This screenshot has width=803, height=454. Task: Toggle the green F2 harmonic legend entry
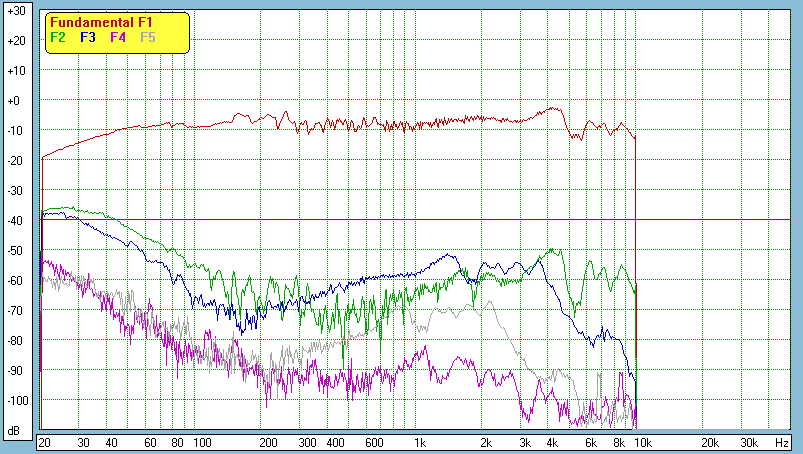tap(58, 37)
